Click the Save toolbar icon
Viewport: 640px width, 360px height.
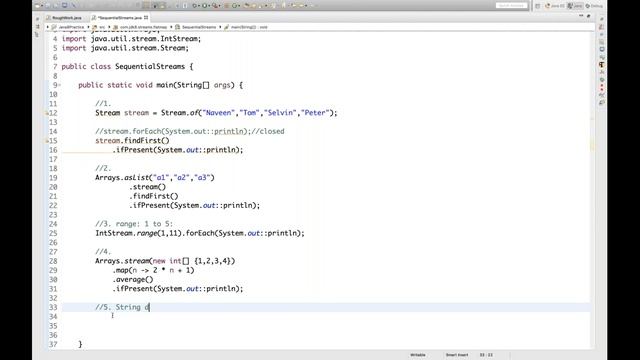pyautogui.click(x=47, y=6)
